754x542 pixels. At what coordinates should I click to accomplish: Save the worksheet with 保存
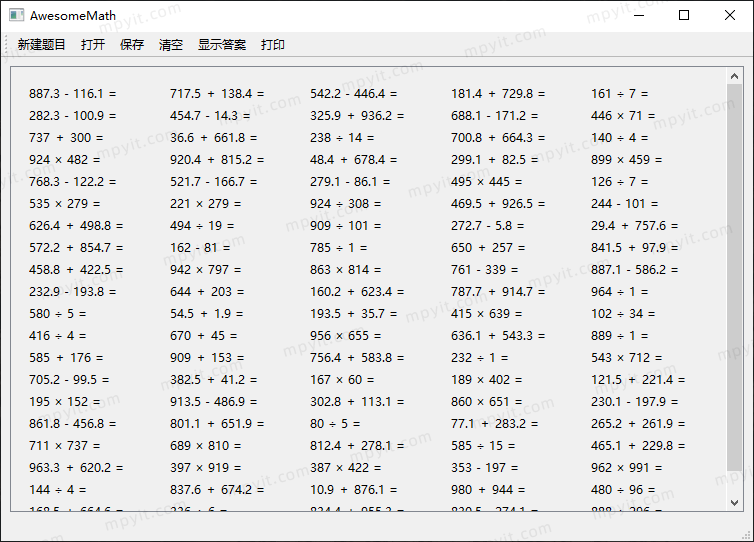point(132,45)
